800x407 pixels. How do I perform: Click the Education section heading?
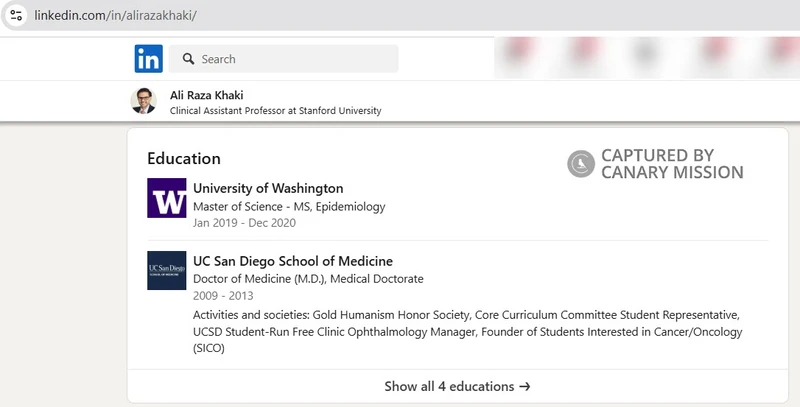184,159
